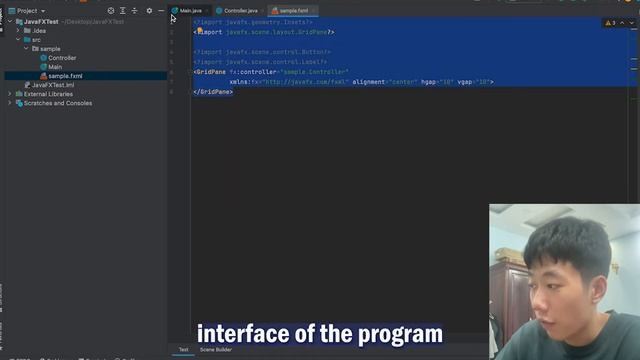Click the alignment attribute in the code

pos(368,82)
